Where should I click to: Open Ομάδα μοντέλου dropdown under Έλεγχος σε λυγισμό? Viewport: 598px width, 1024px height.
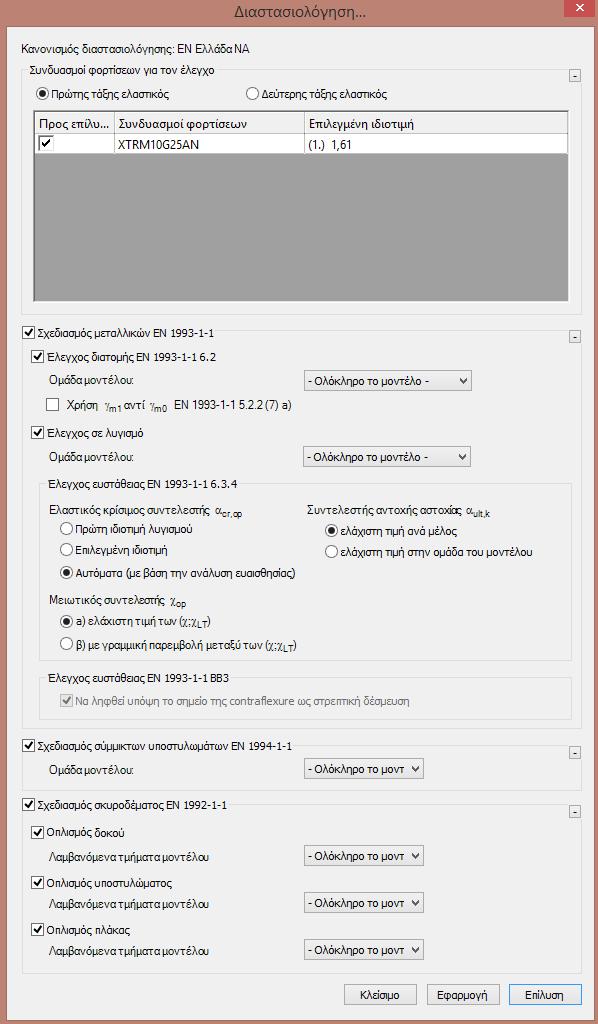point(387,456)
